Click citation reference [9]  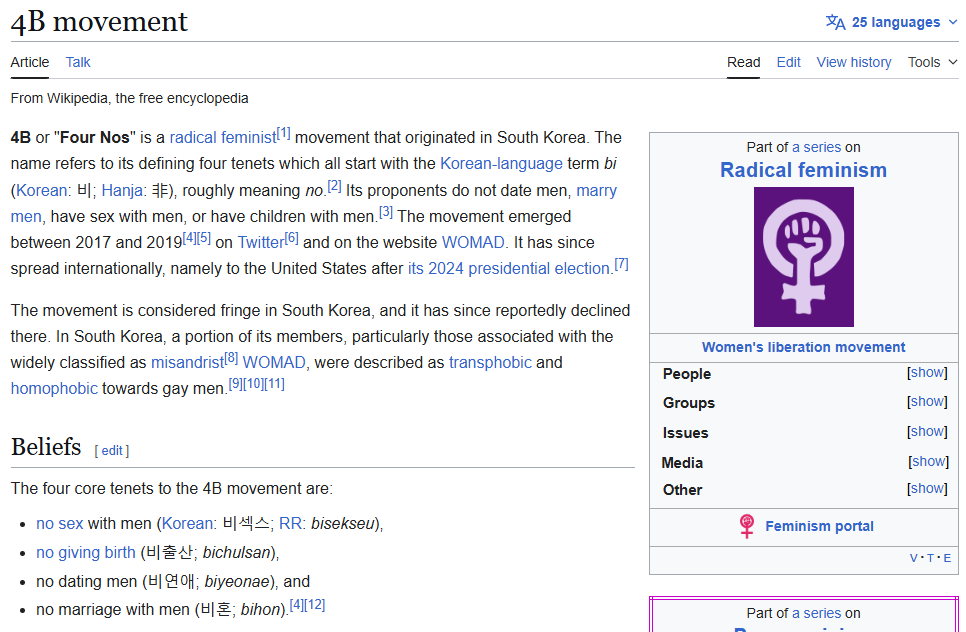235,384
